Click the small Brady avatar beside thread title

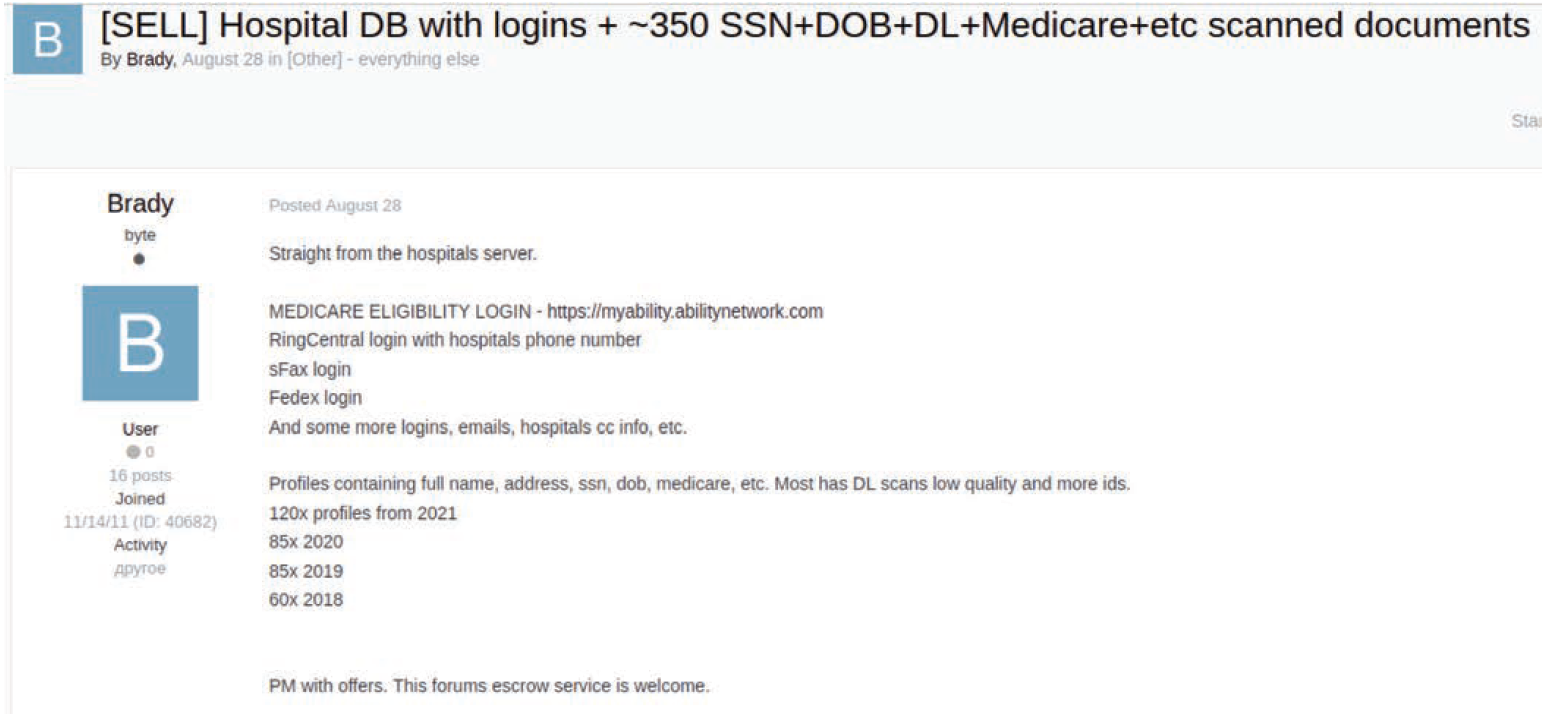pos(48,38)
